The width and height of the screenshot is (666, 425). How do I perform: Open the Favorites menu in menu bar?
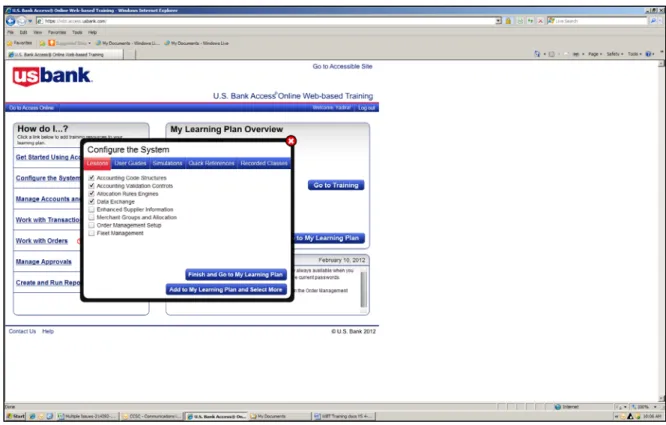57,32
